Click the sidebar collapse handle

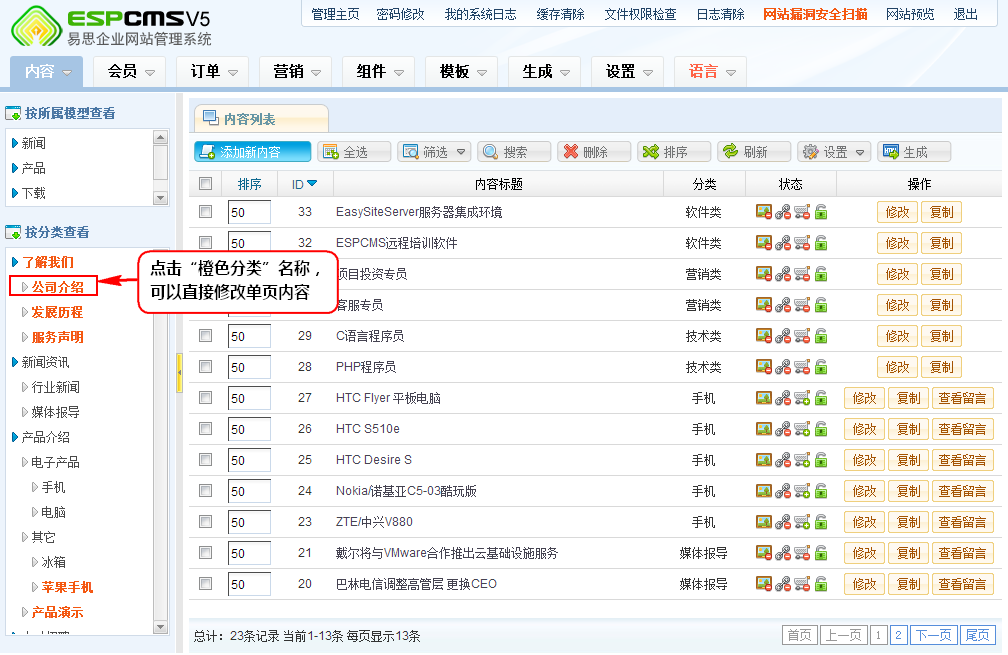pyautogui.click(x=179, y=372)
